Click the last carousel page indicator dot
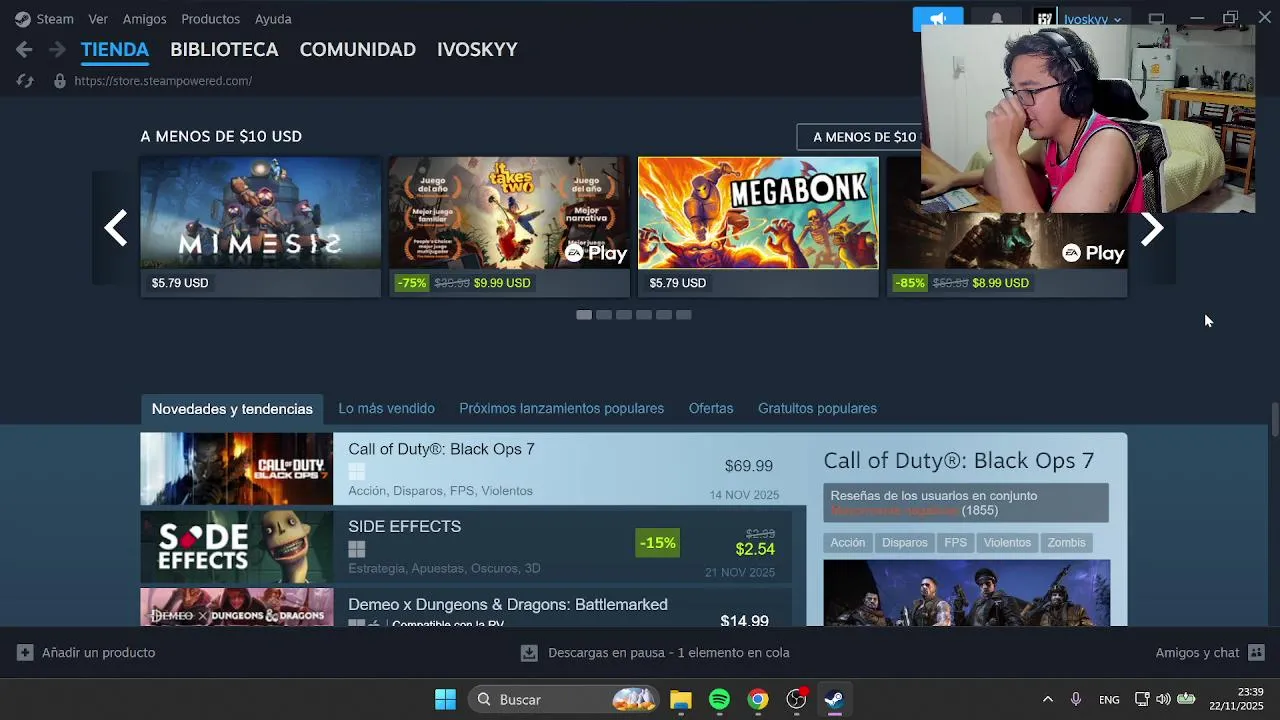Image resolution: width=1280 pixels, height=720 pixels. (684, 315)
